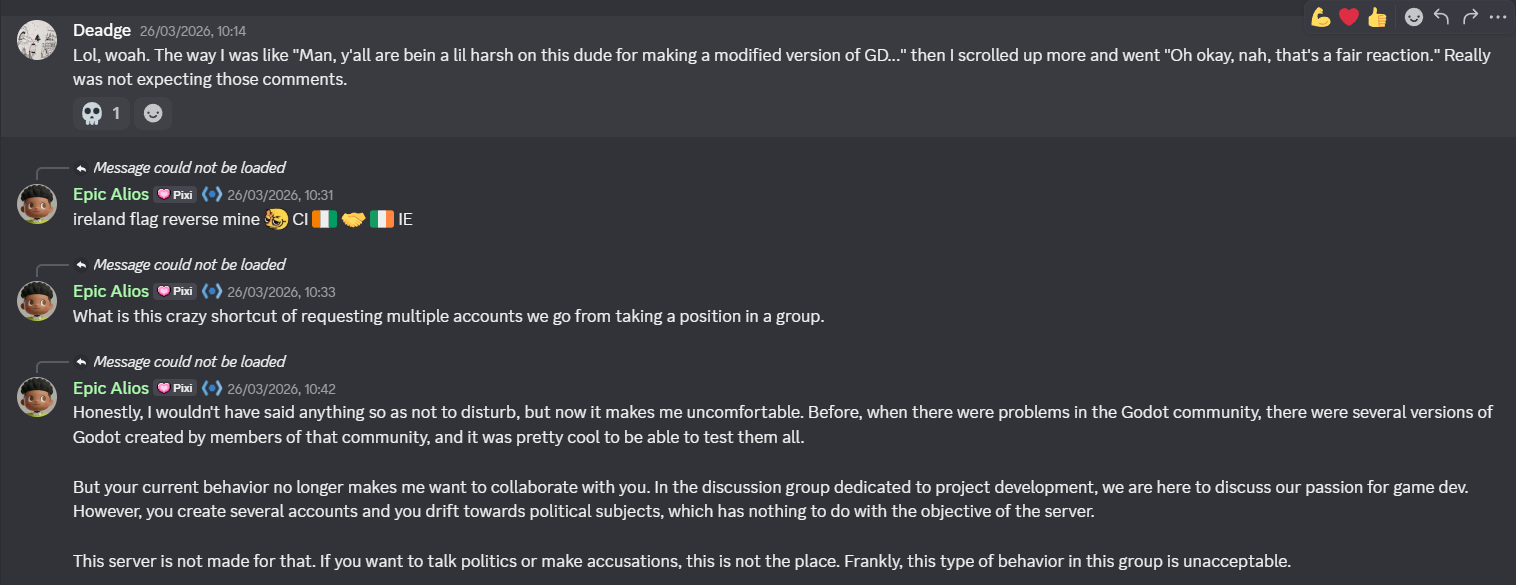Click the 10:33 message timestamp
The image size is (1516, 585).
281,292
